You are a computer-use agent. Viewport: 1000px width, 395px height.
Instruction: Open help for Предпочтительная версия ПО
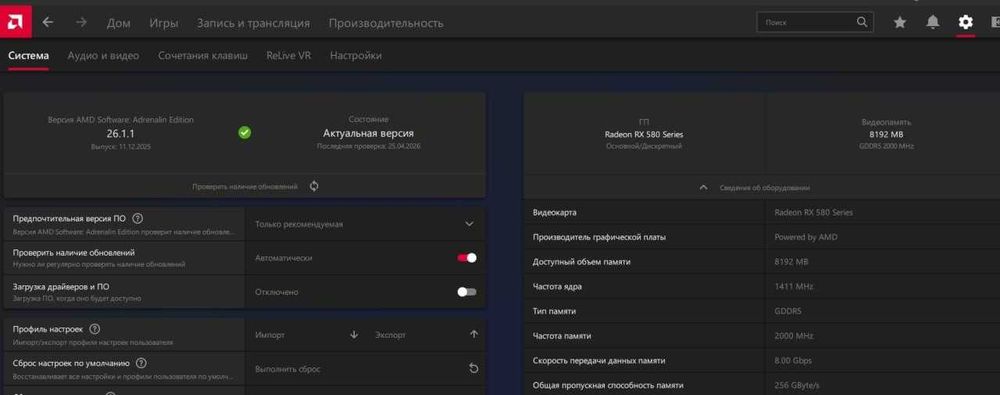click(137, 218)
